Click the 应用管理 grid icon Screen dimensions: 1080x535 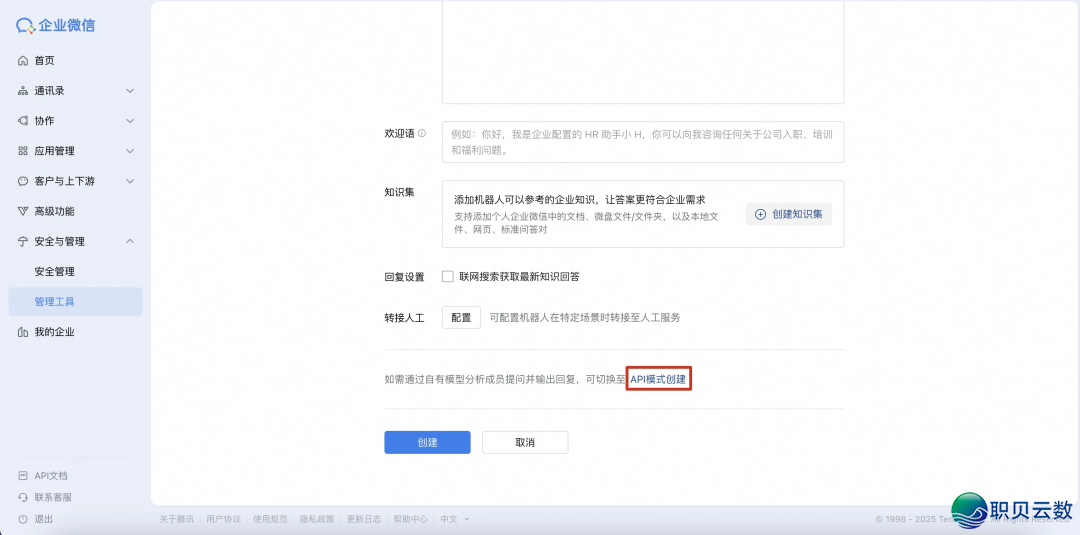coord(23,151)
